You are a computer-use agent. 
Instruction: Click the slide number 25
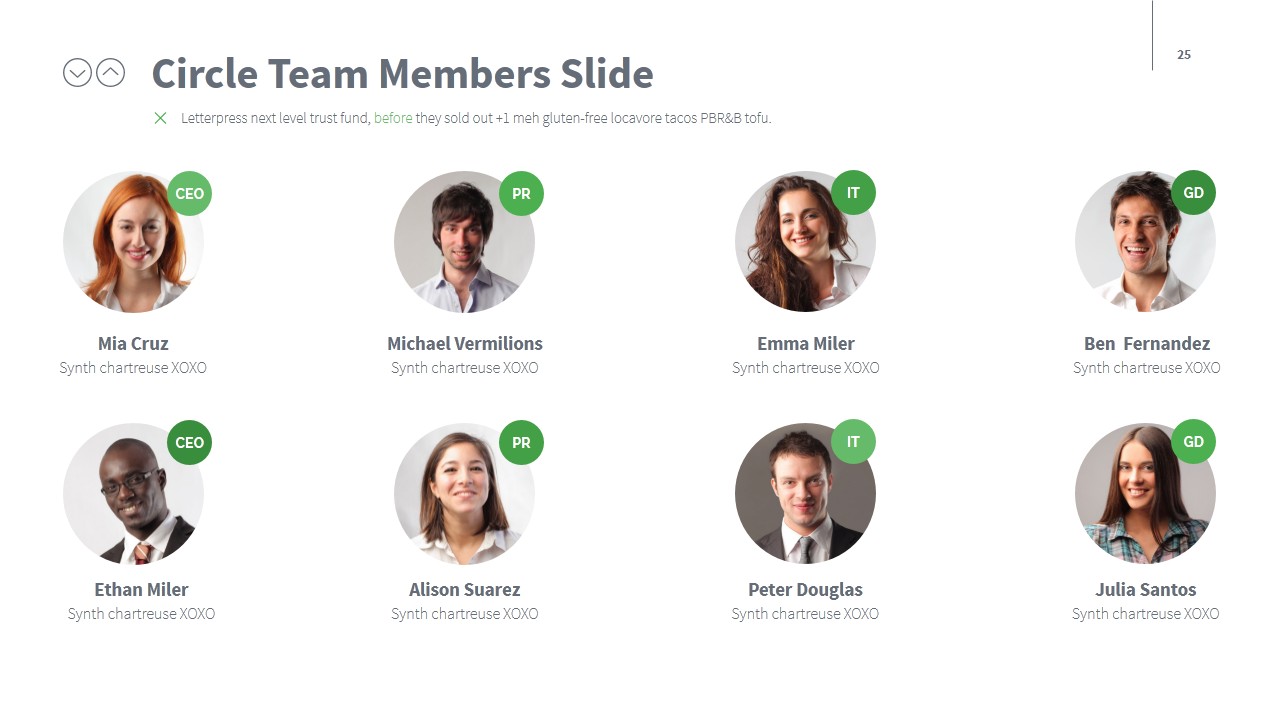tap(1184, 55)
